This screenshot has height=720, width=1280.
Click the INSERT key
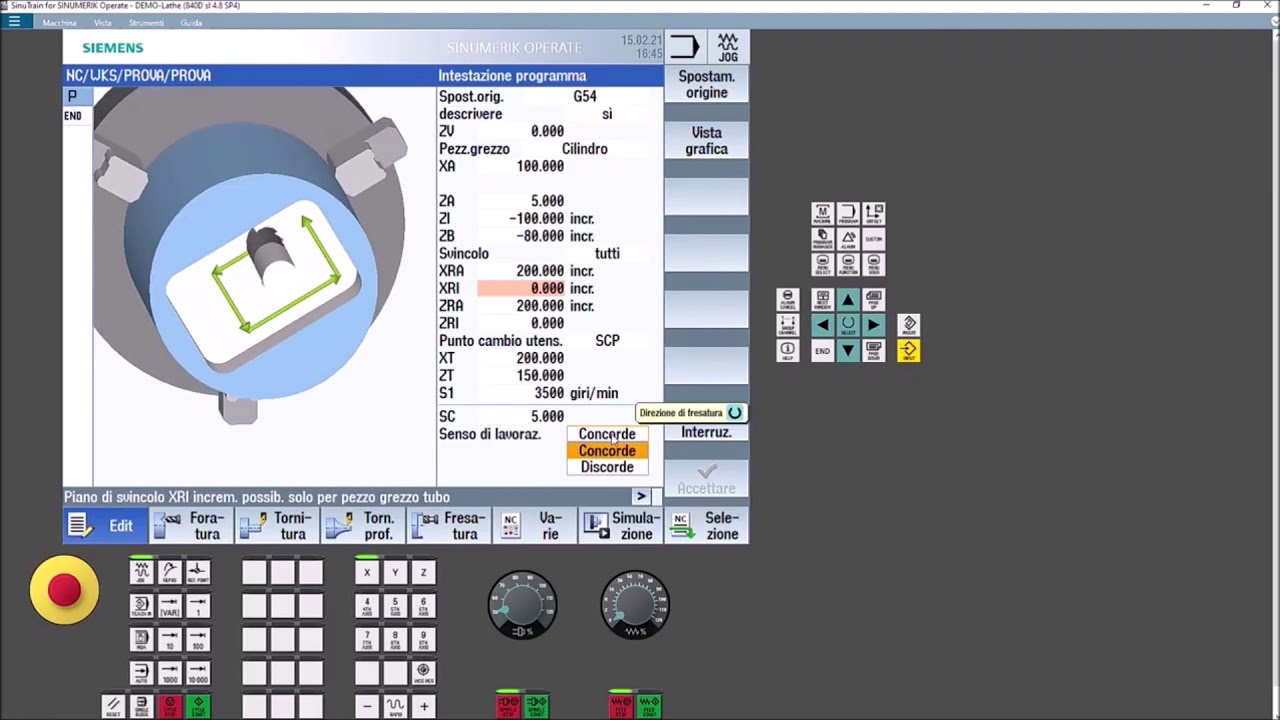(x=909, y=325)
